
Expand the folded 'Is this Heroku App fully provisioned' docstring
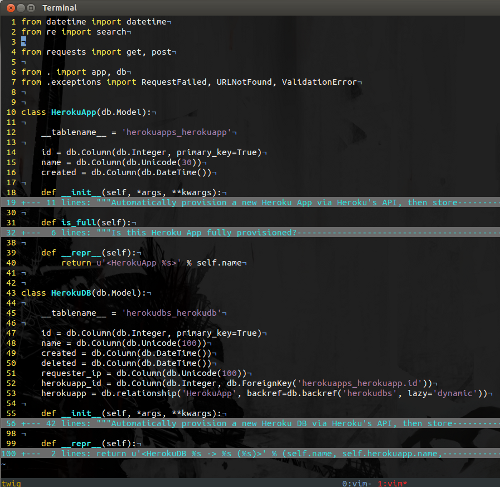pyautogui.click(x=250, y=232)
